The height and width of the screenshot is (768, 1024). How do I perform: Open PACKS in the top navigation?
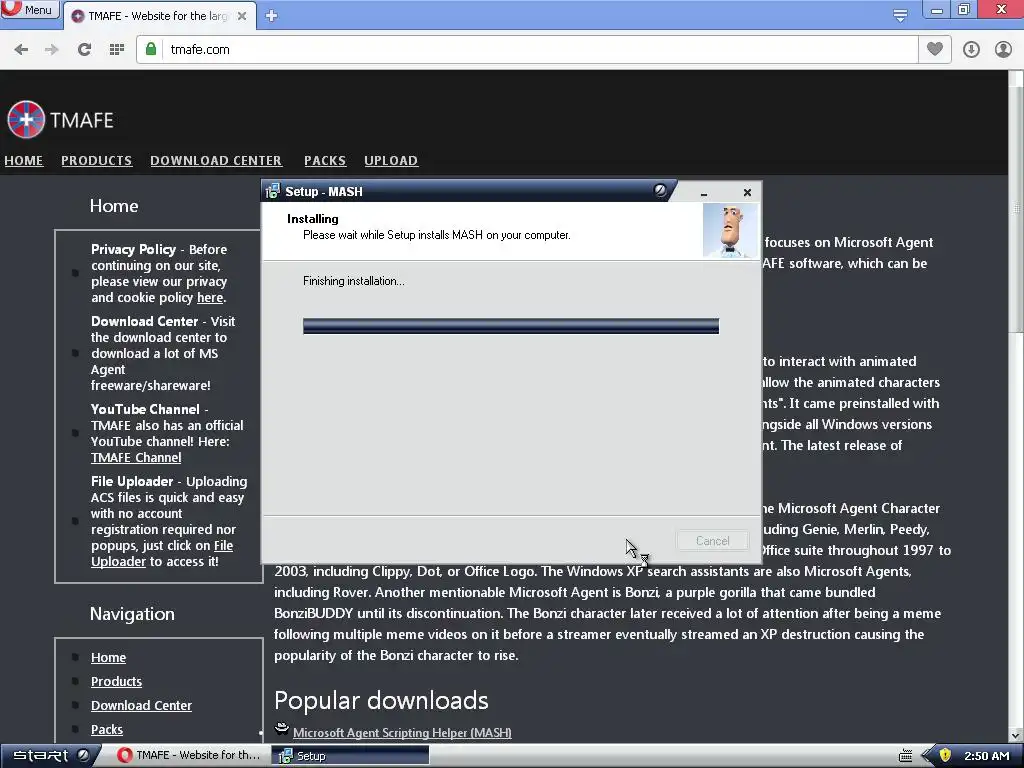[x=325, y=161]
